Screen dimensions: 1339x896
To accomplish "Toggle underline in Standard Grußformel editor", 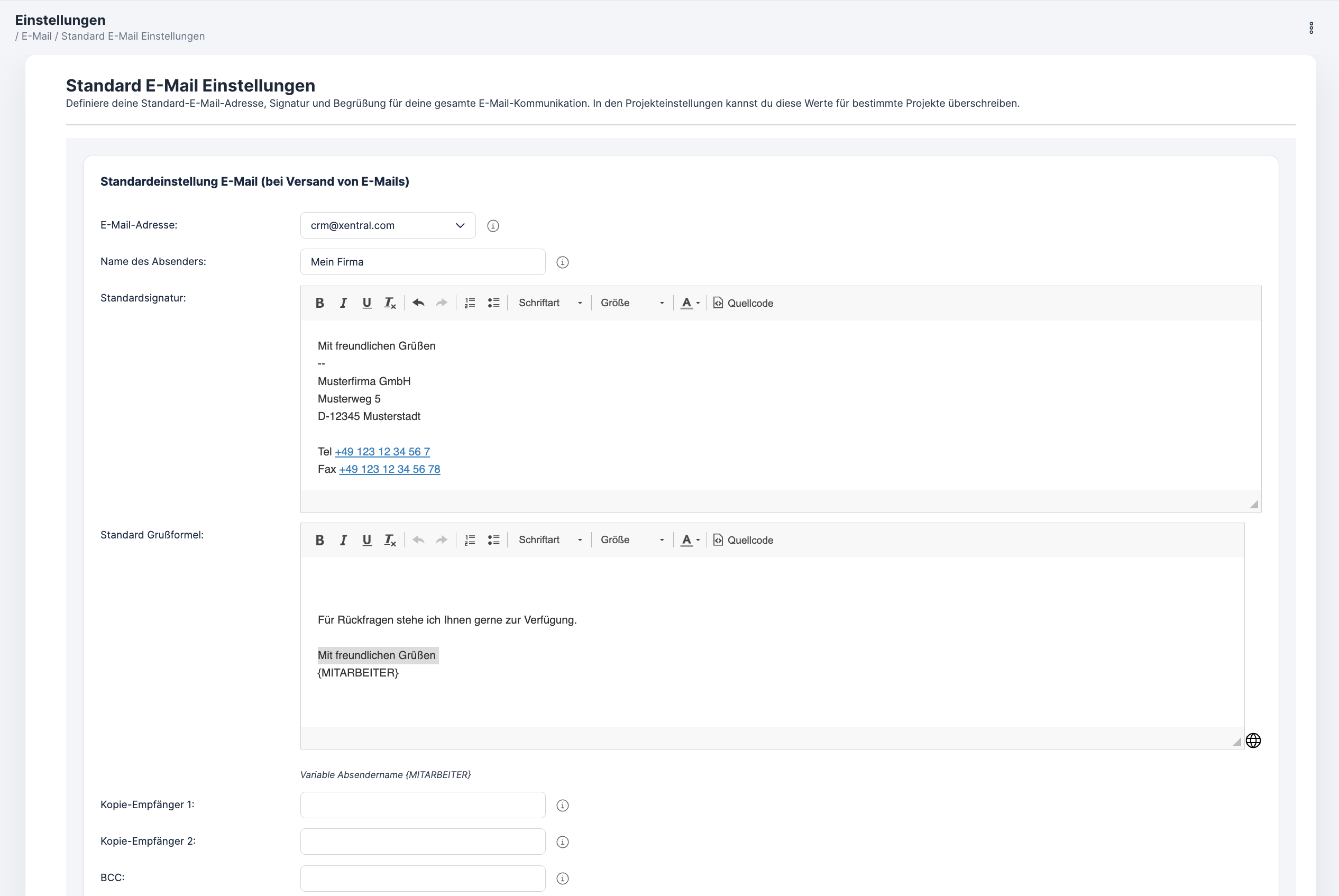I will [366, 540].
